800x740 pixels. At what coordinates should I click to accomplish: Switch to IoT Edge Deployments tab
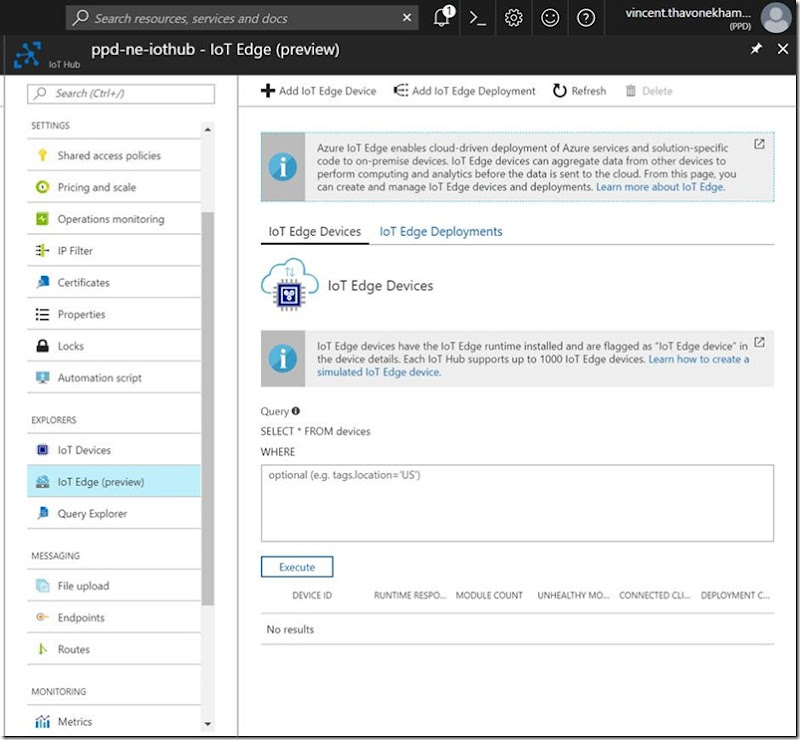coord(441,232)
